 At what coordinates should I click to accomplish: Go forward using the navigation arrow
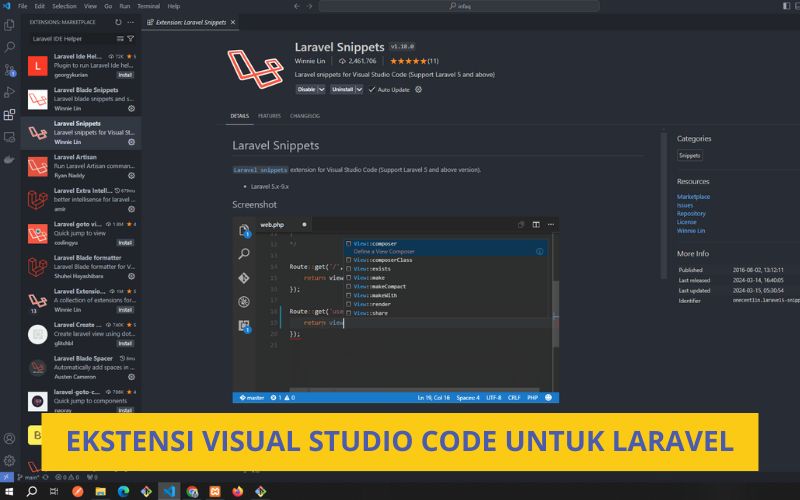coord(310,6)
